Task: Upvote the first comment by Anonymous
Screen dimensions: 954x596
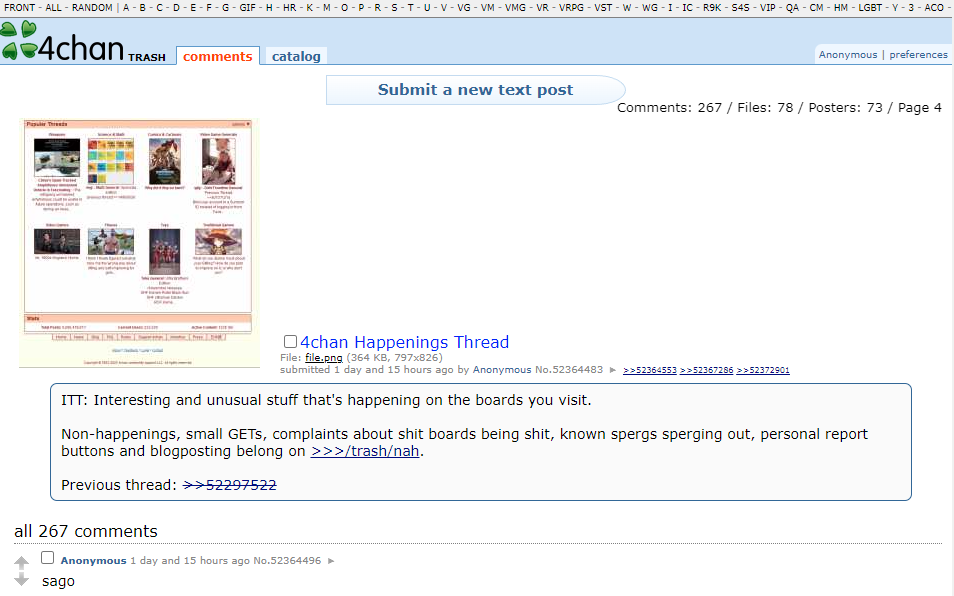Action: point(21,563)
